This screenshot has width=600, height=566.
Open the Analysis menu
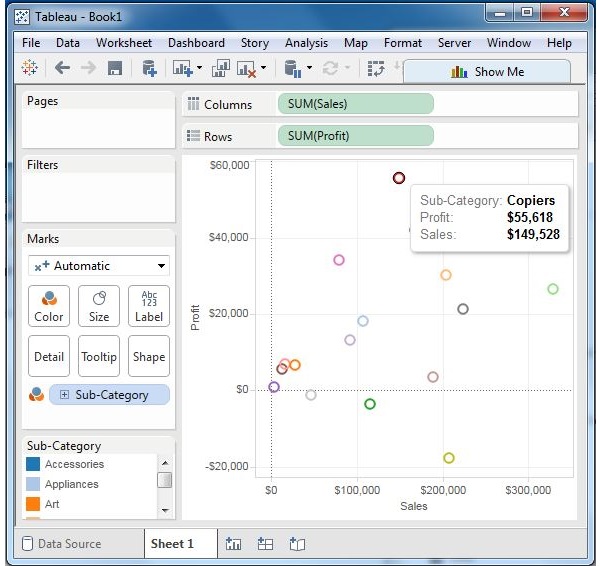pyautogui.click(x=306, y=43)
